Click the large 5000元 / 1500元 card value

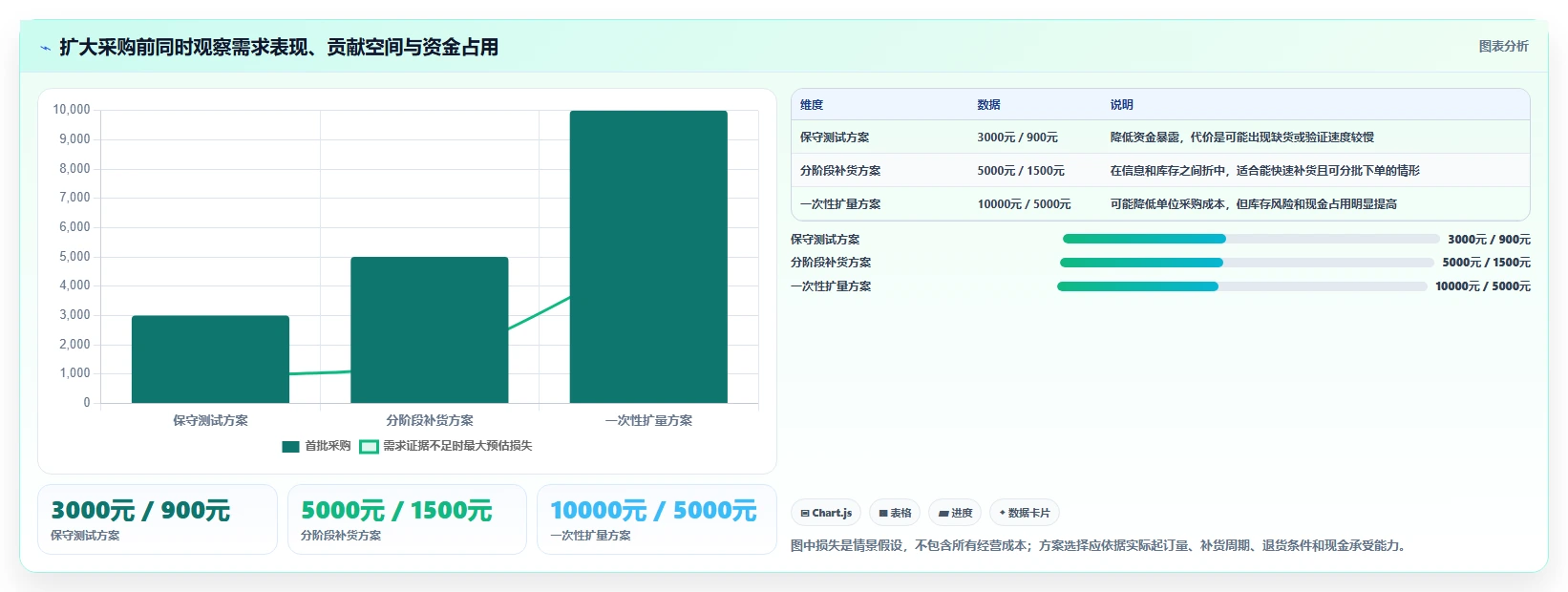pyautogui.click(x=396, y=511)
